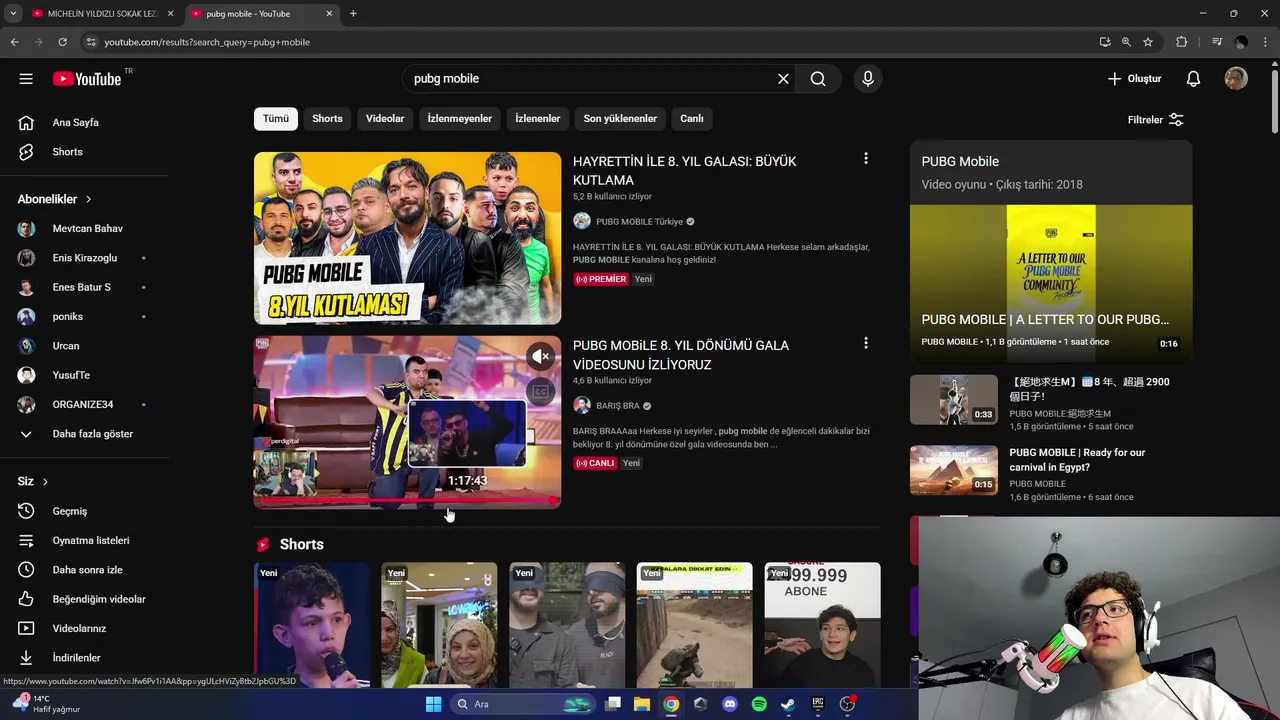Image resolution: width=1280 pixels, height=720 pixels.
Task: Open Ready for our carnival in Egypt video
Action: coord(1077,460)
